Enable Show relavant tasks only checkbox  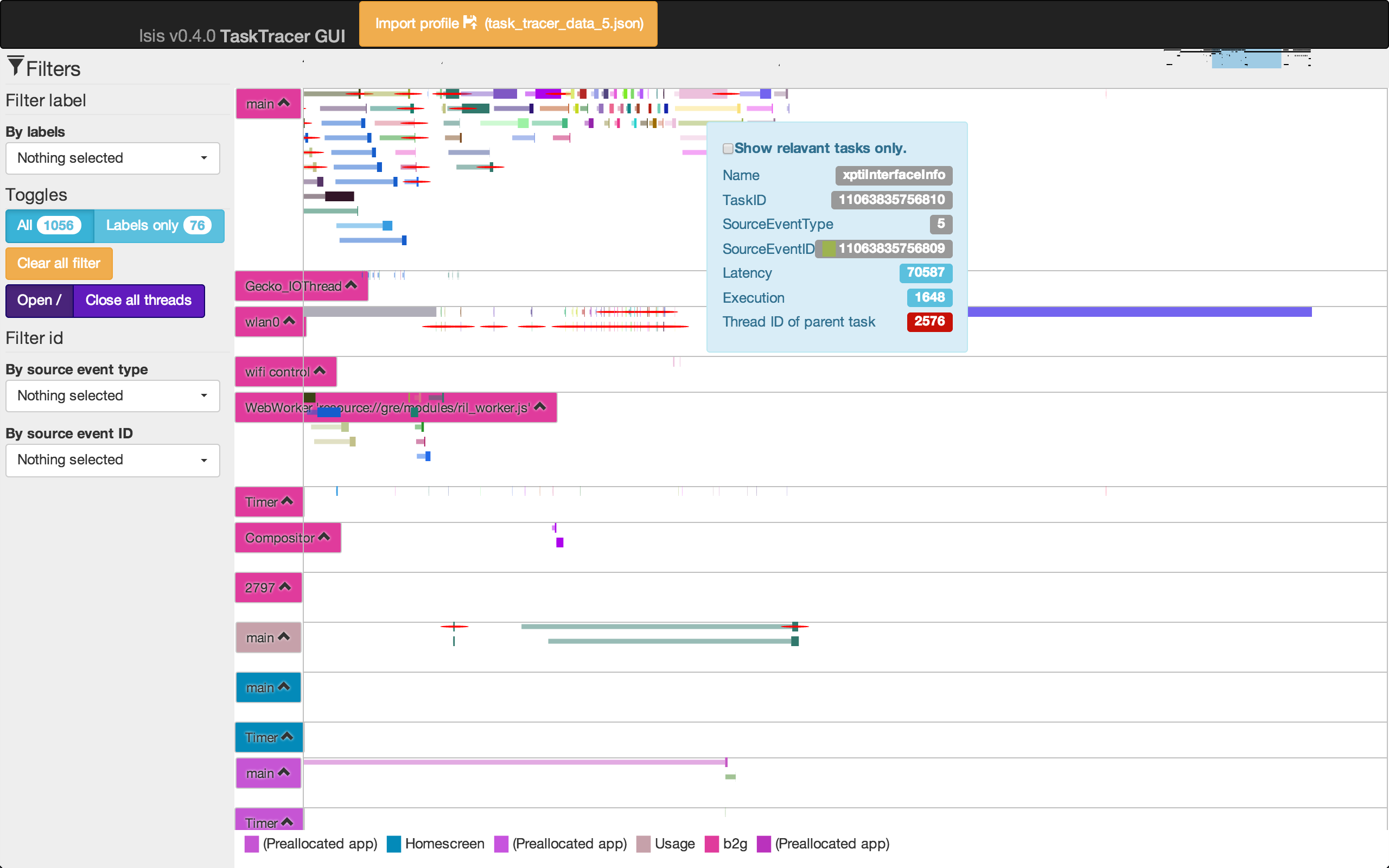click(x=728, y=149)
